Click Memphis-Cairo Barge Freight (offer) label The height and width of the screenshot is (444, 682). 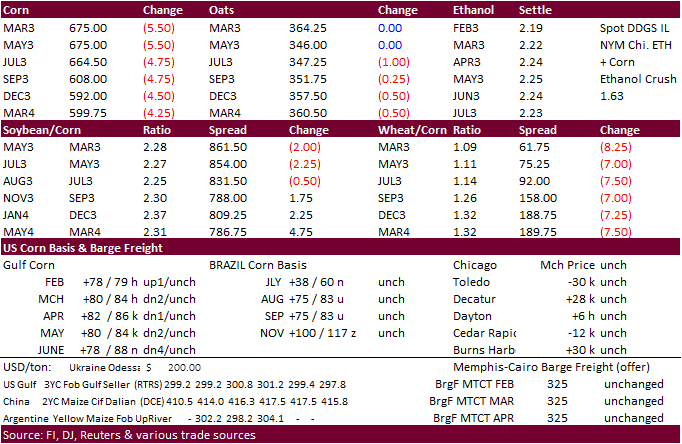(x=551, y=367)
